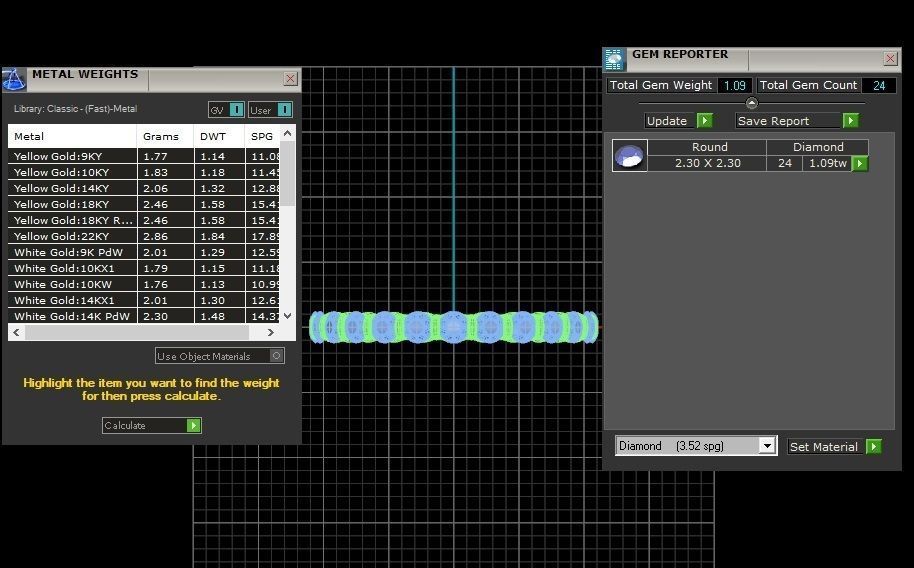This screenshot has height=568, width=914.
Task: Click horizontal scrollbar left arrow in metal table
Action: click(16, 332)
